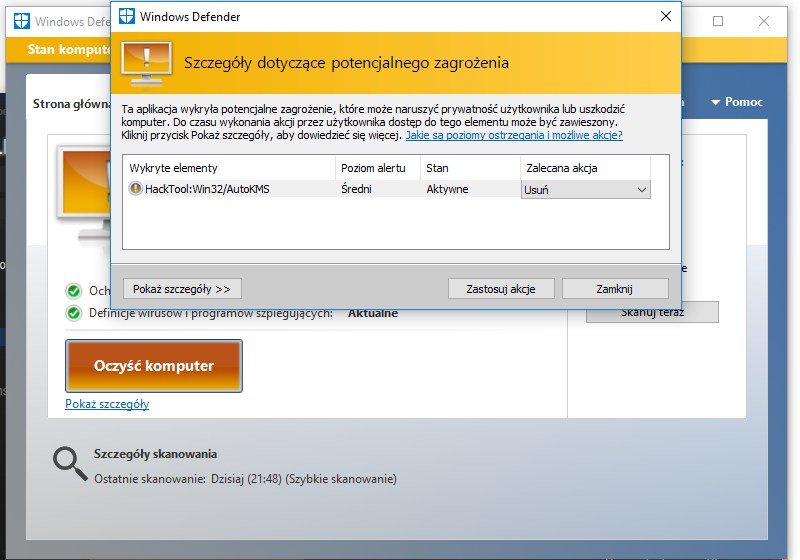This screenshot has width=800, height=560.
Task: Click the green checkmark next to Och… protection row
Action: [73, 291]
